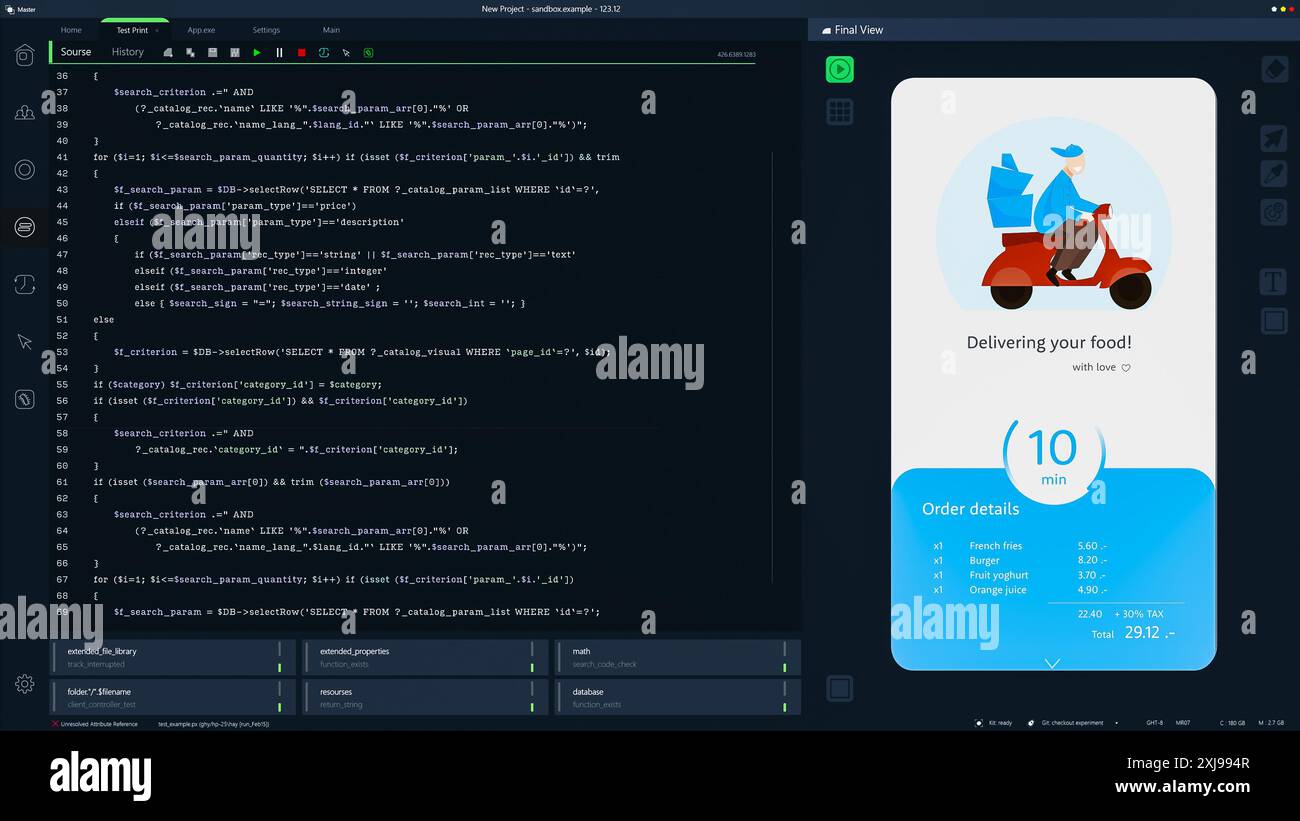Viewport: 1300px width, 821px height.
Task: Click the second save-all icon in the toolbar
Action: point(235,52)
